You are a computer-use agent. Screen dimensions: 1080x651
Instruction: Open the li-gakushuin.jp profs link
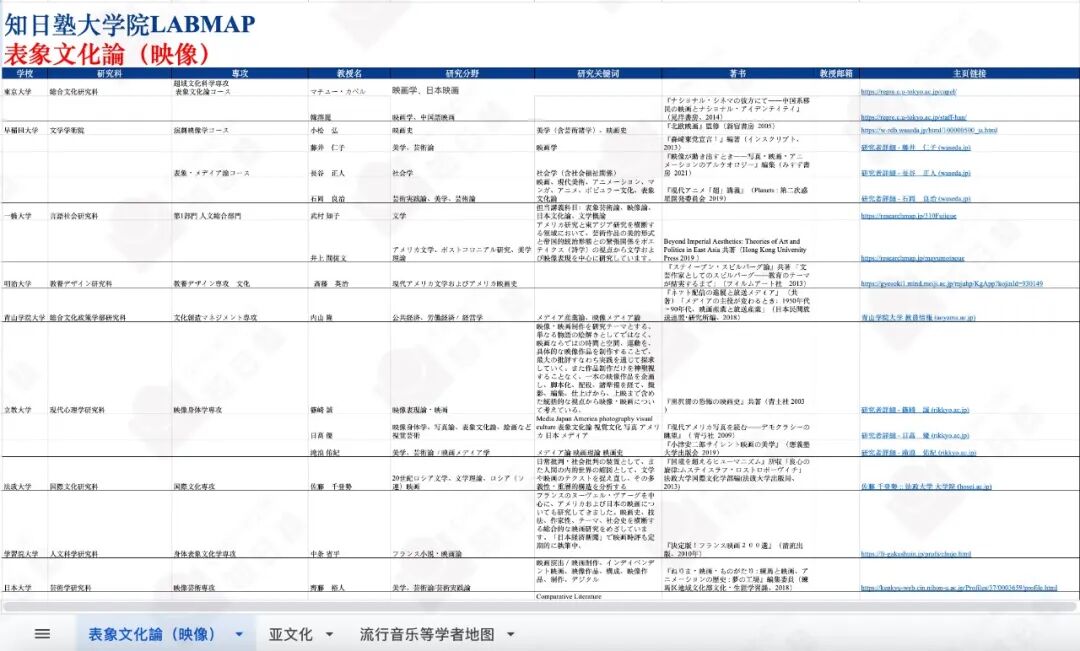pyautogui.click(x=916, y=553)
